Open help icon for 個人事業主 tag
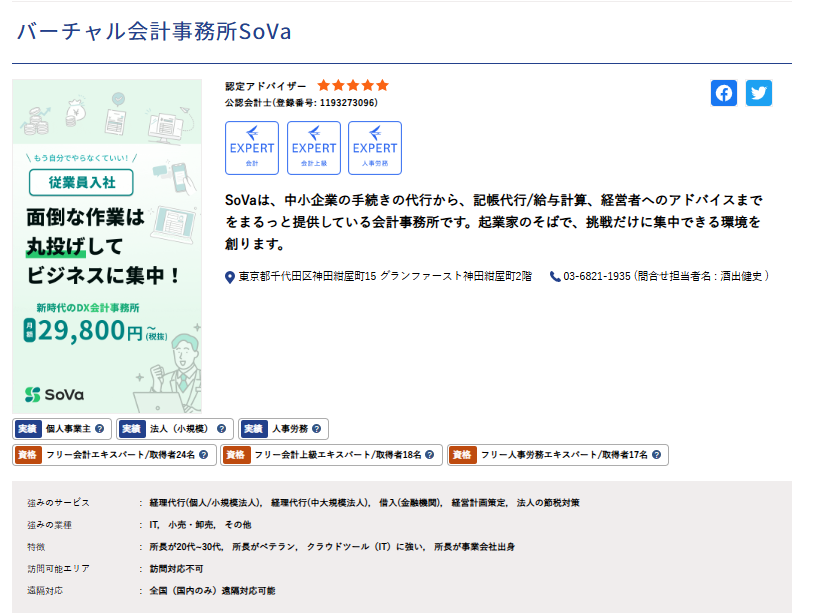818x616 pixels. coord(100,429)
